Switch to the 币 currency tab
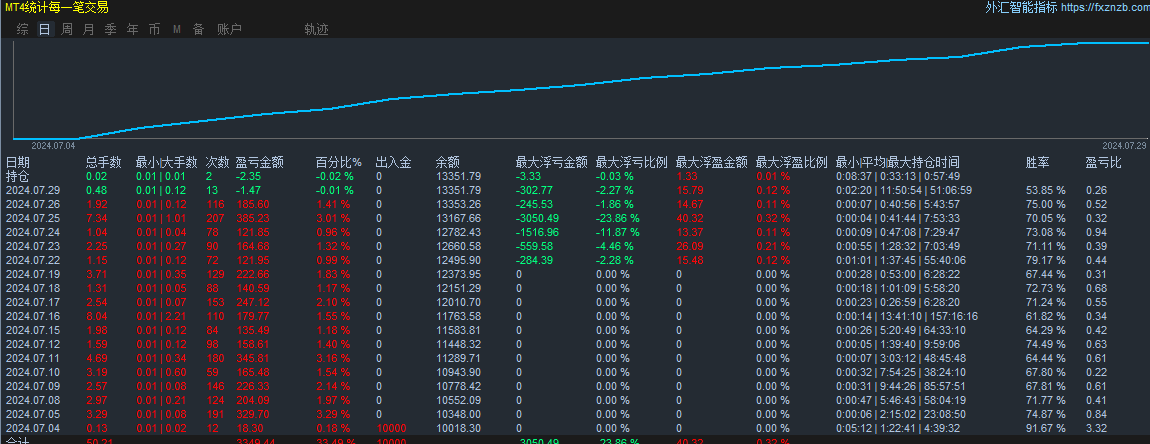Image resolution: width=1150 pixels, height=444 pixels. [x=154, y=29]
